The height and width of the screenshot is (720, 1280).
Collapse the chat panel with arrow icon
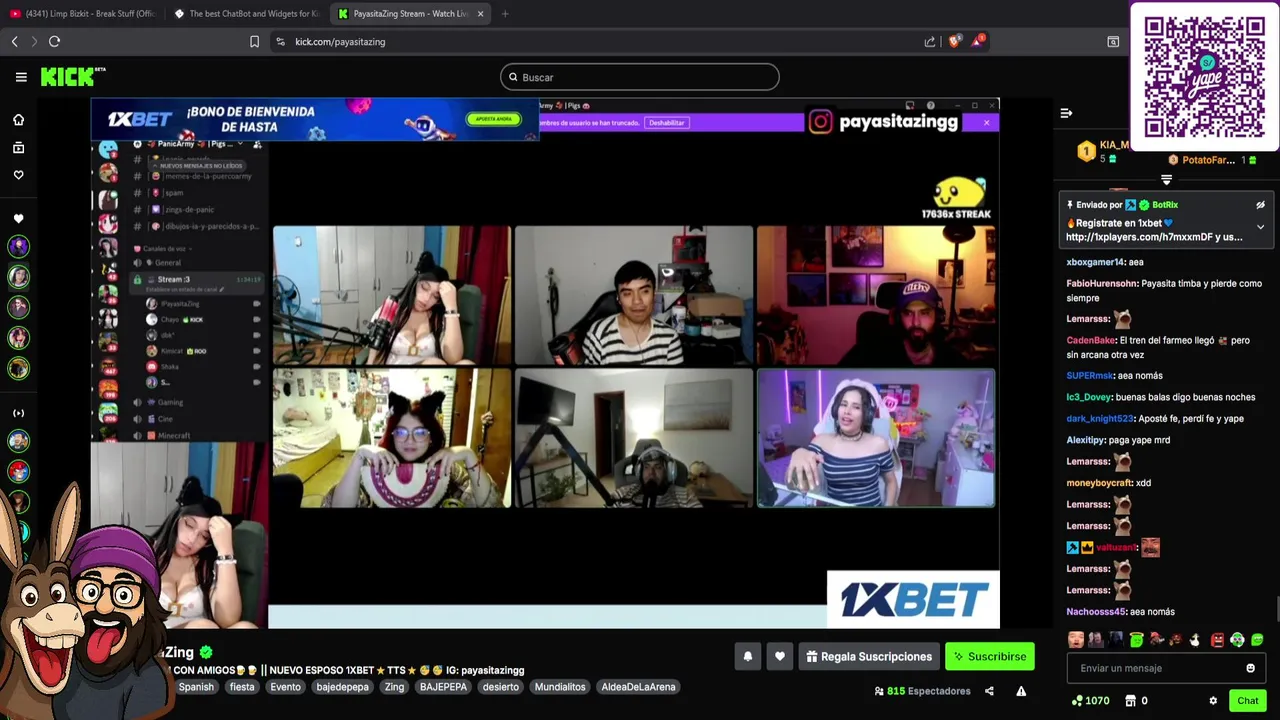1066,113
